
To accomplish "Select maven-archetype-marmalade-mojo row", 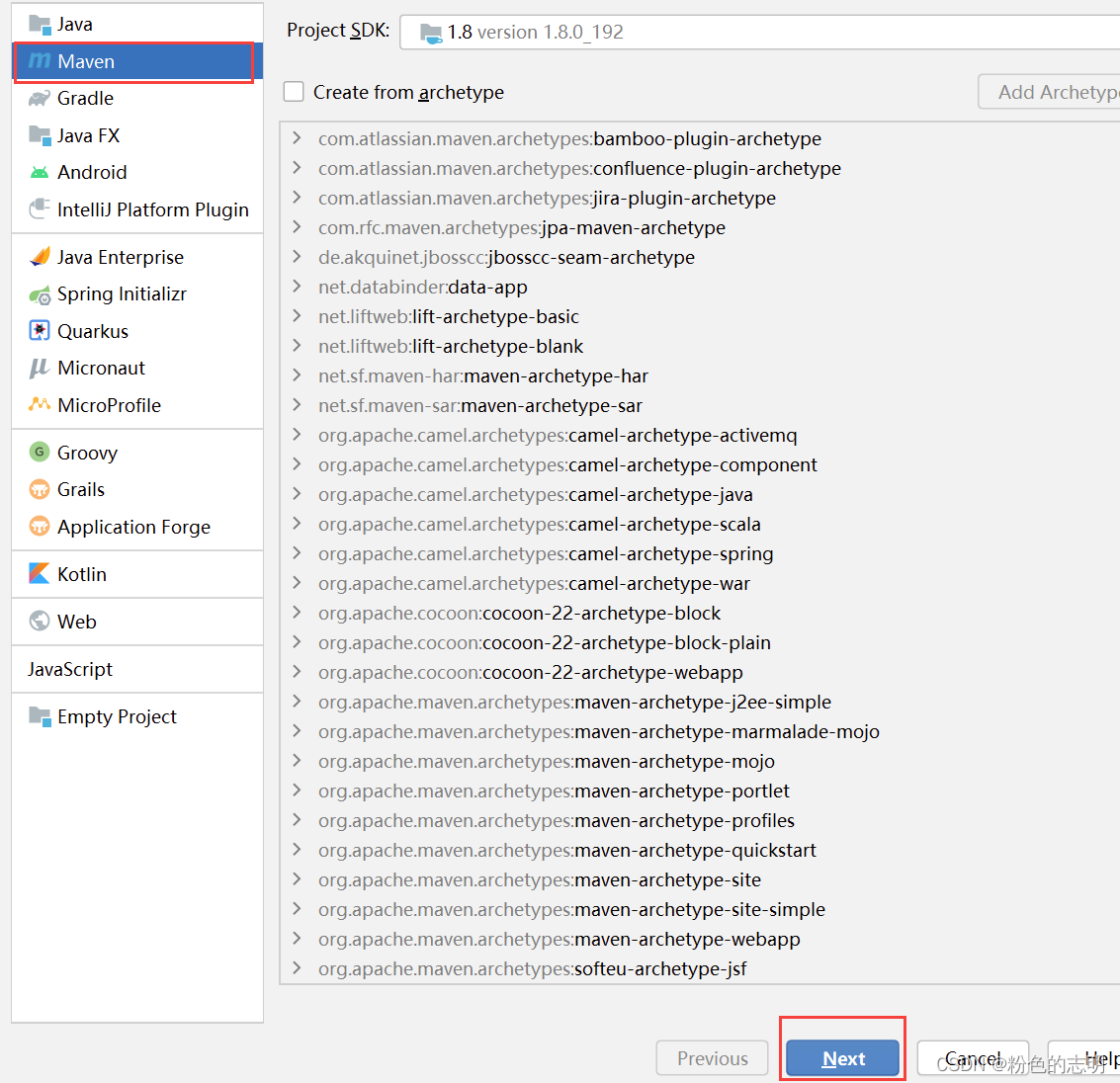I will (x=700, y=732).
